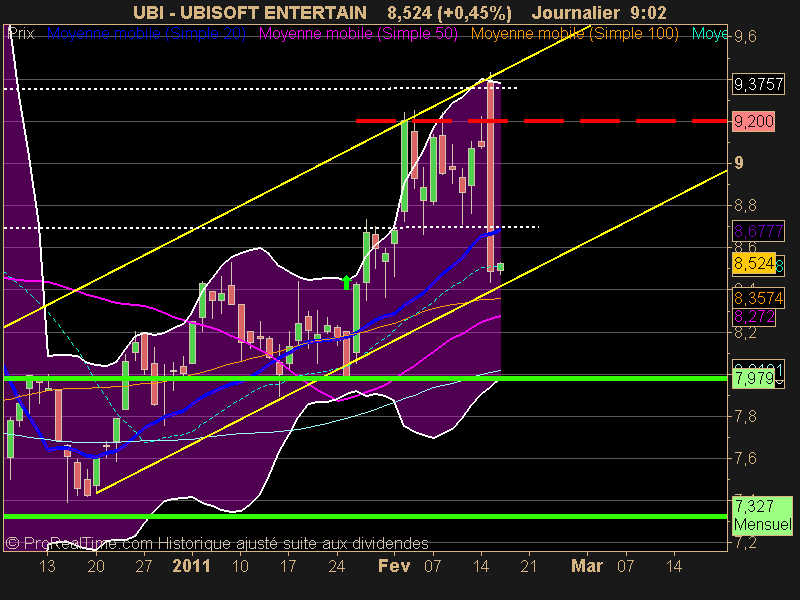Select the 'Prix' legend entry

pyautogui.click(x=21, y=34)
